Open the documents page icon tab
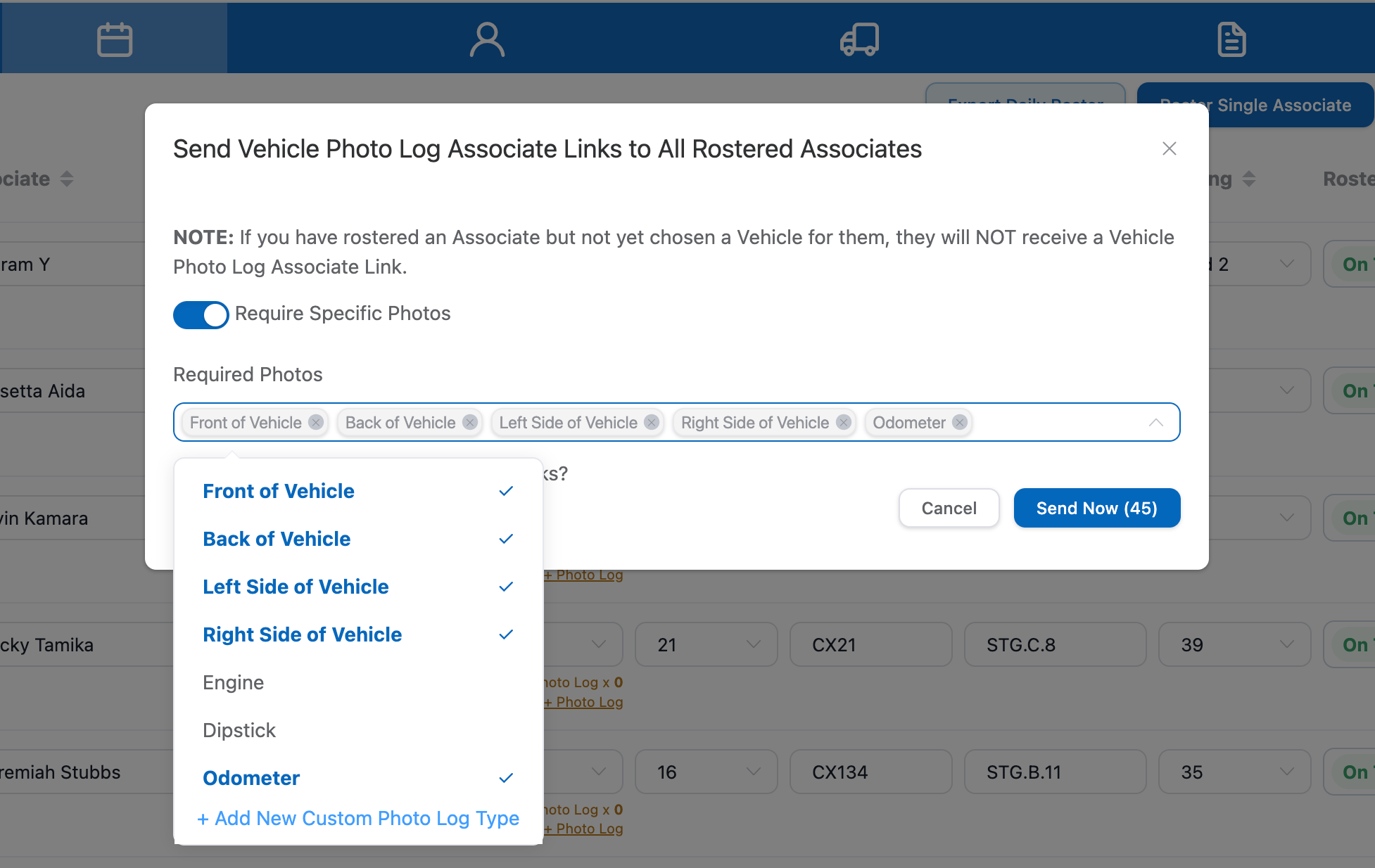Viewport: 1375px width, 868px height. coord(1231,39)
